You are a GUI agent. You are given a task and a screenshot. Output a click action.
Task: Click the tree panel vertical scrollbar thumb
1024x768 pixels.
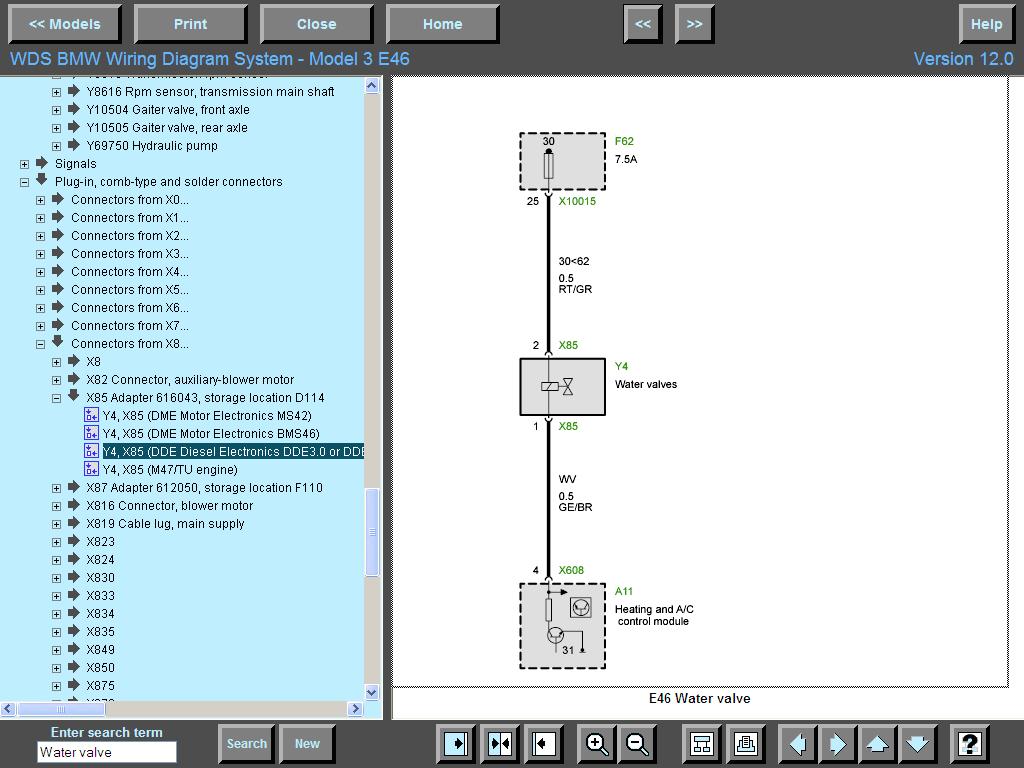click(372, 532)
